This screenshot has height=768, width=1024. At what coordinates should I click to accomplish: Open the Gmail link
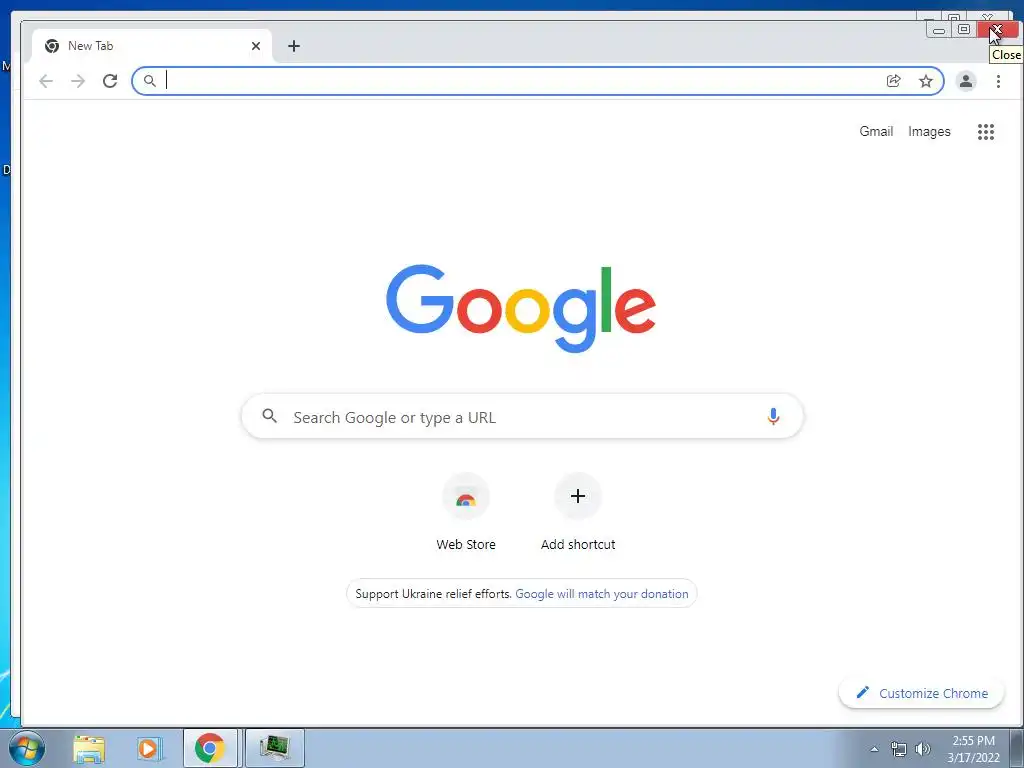(x=876, y=131)
